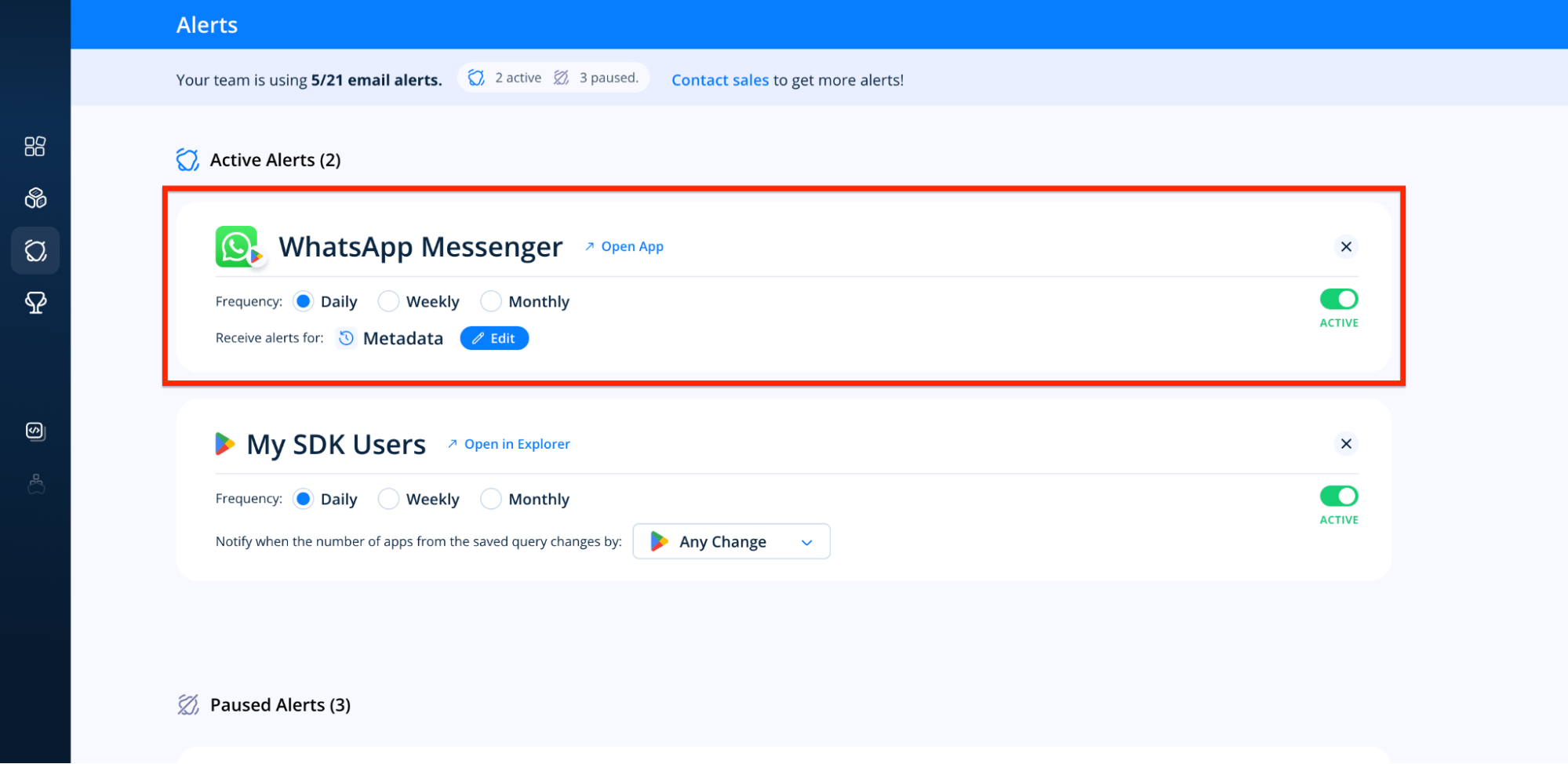The height and width of the screenshot is (764, 1568).
Task: Click the 2 active alarm icon in banner
Action: click(476, 78)
